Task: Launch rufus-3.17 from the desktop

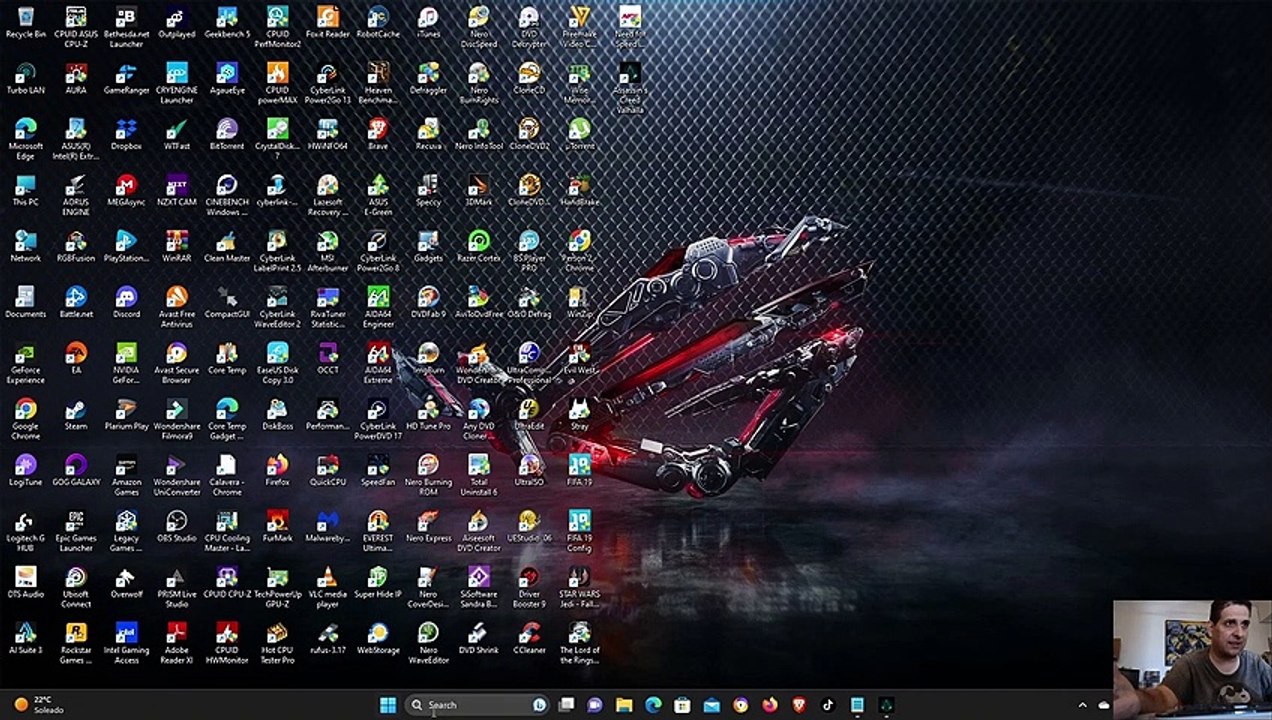Action: point(328,639)
